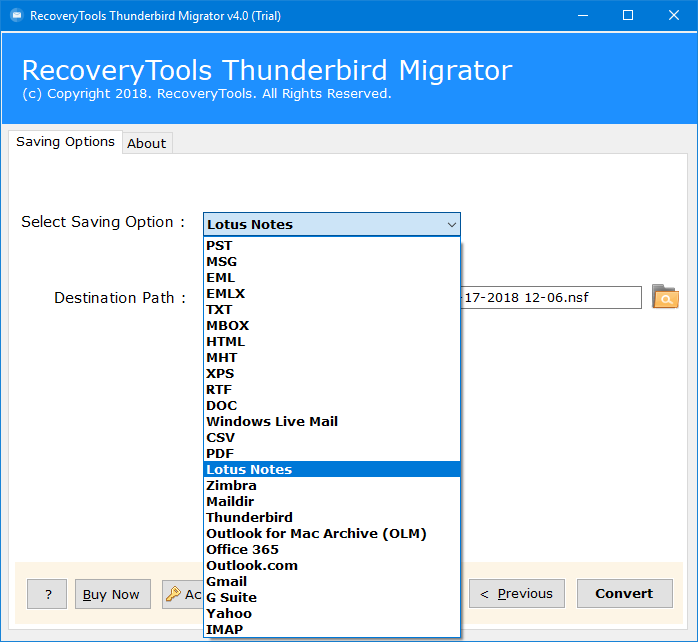Maximize the Thunderbird Migrator window

628,16
